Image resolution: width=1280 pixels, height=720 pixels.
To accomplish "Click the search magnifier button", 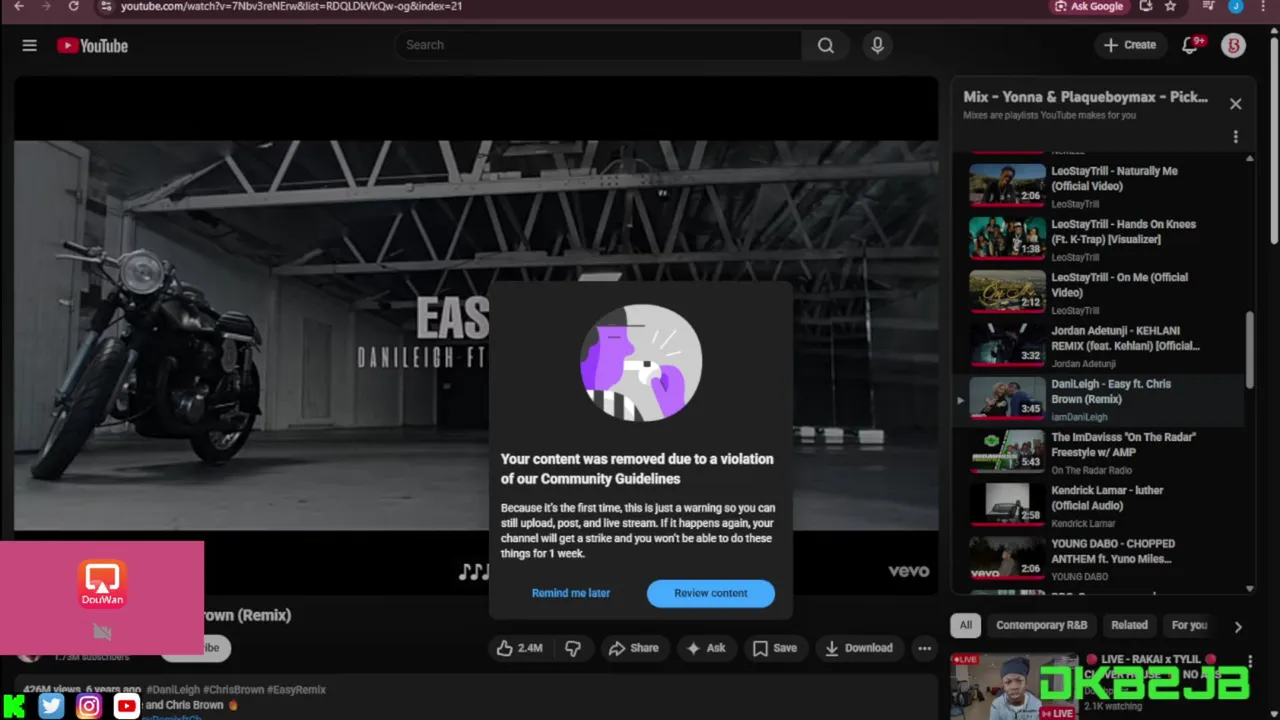I will [x=825, y=45].
